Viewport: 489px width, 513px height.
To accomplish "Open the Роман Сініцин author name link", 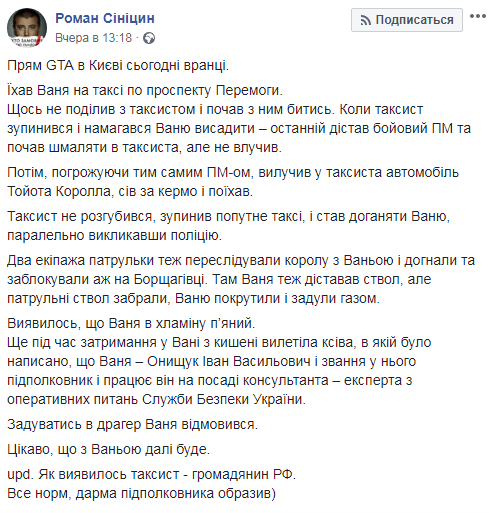I will (105, 18).
